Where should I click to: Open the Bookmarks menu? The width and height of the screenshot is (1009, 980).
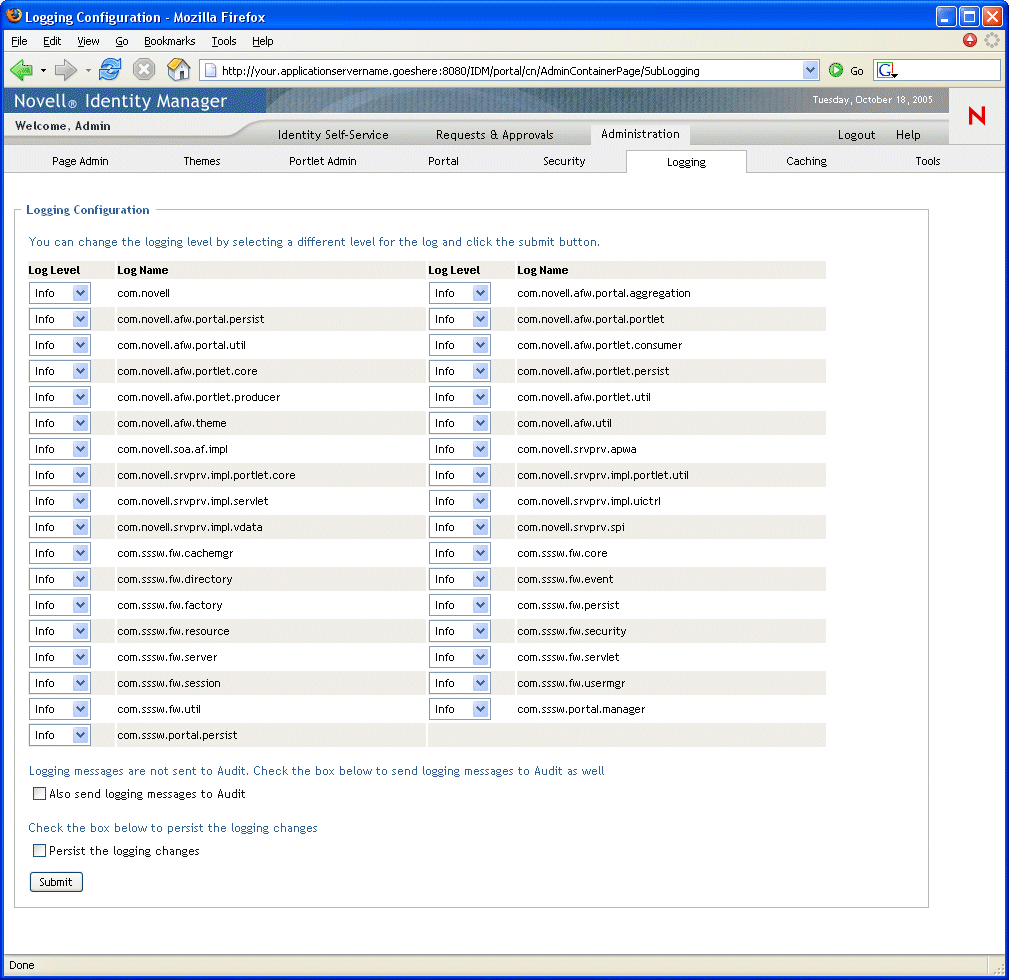(x=169, y=41)
